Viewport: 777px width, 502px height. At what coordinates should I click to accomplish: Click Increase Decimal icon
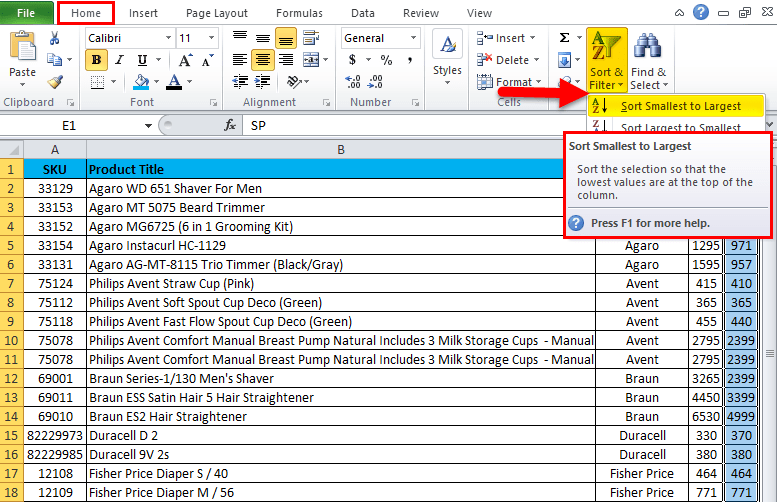(353, 82)
